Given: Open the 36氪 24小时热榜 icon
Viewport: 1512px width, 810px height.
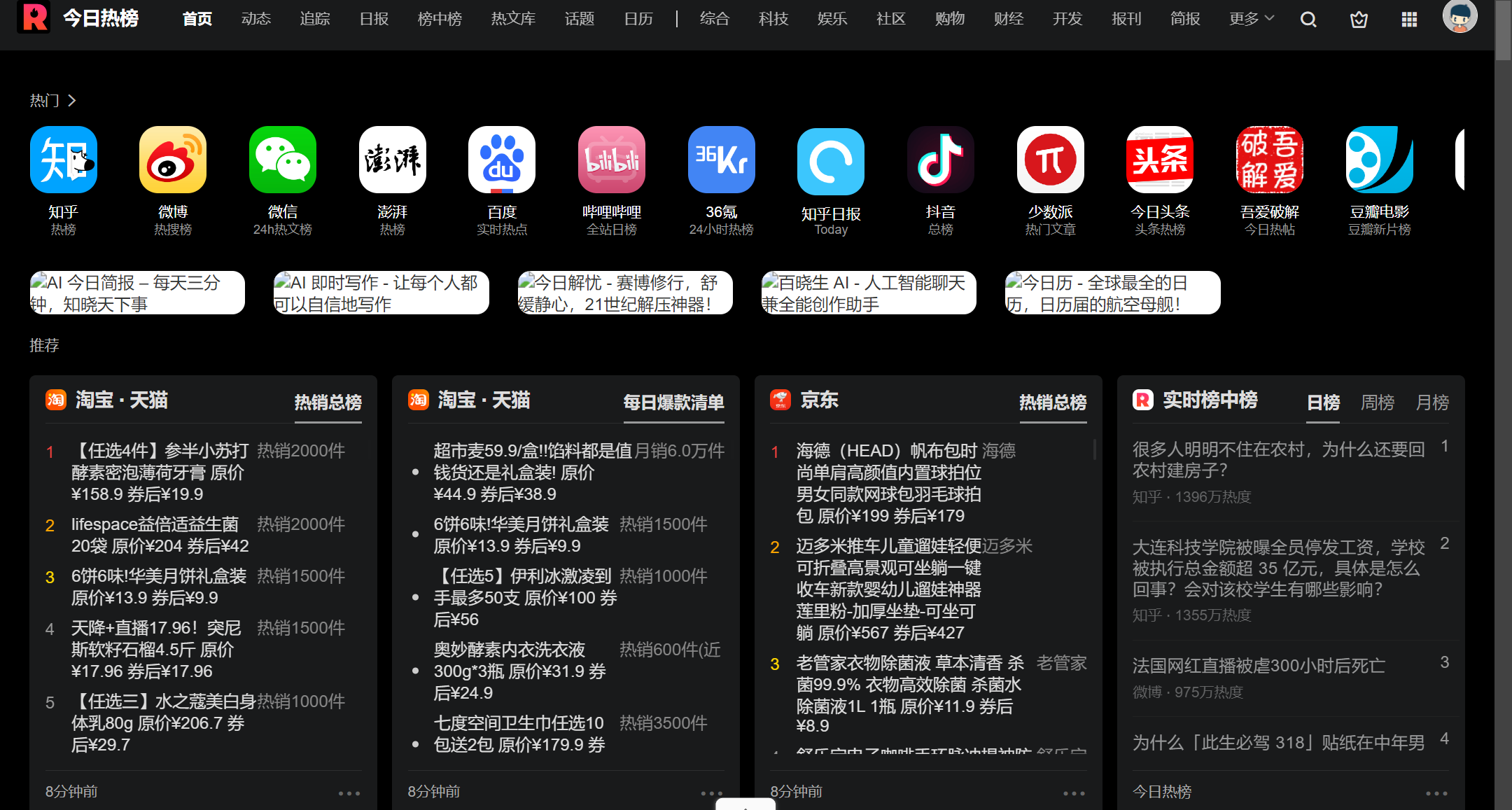Looking at the screenshot, I should coord(721,160).
